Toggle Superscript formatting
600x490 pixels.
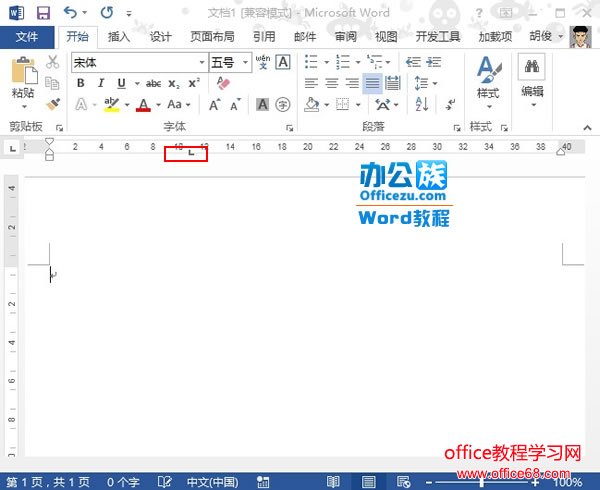coord(194,83)
